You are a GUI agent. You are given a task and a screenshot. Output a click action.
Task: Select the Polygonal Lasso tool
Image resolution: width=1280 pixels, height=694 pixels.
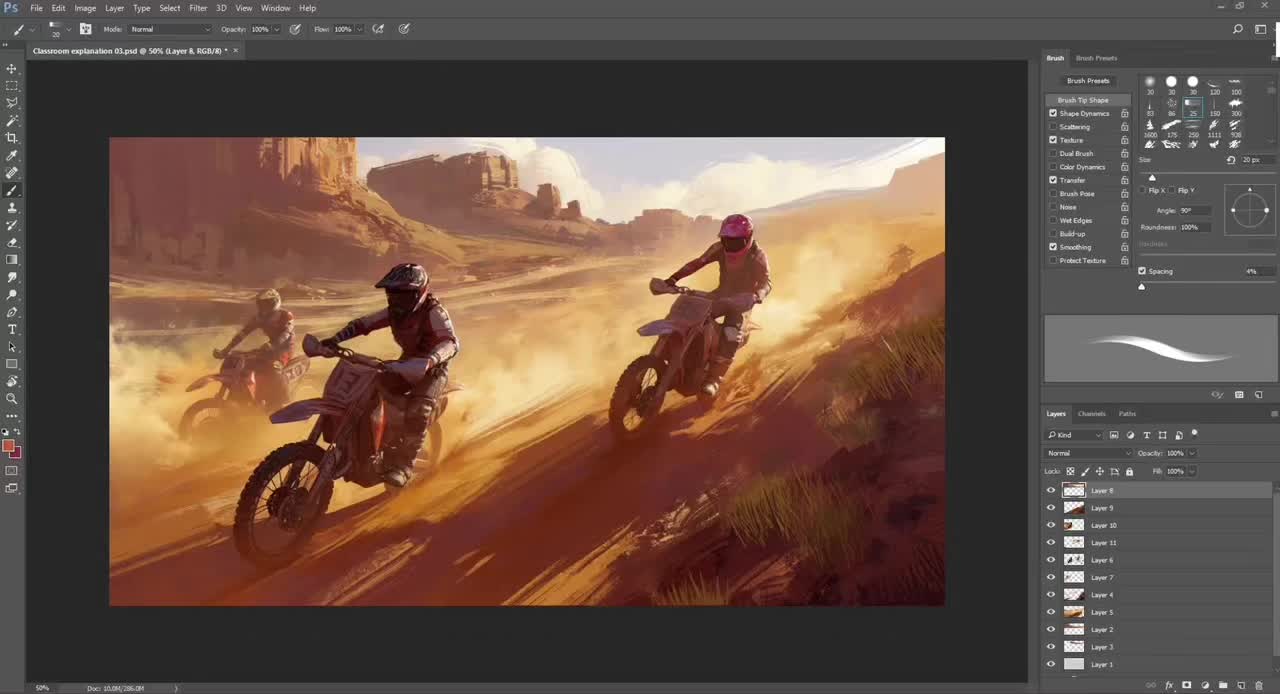coord(12,103)
